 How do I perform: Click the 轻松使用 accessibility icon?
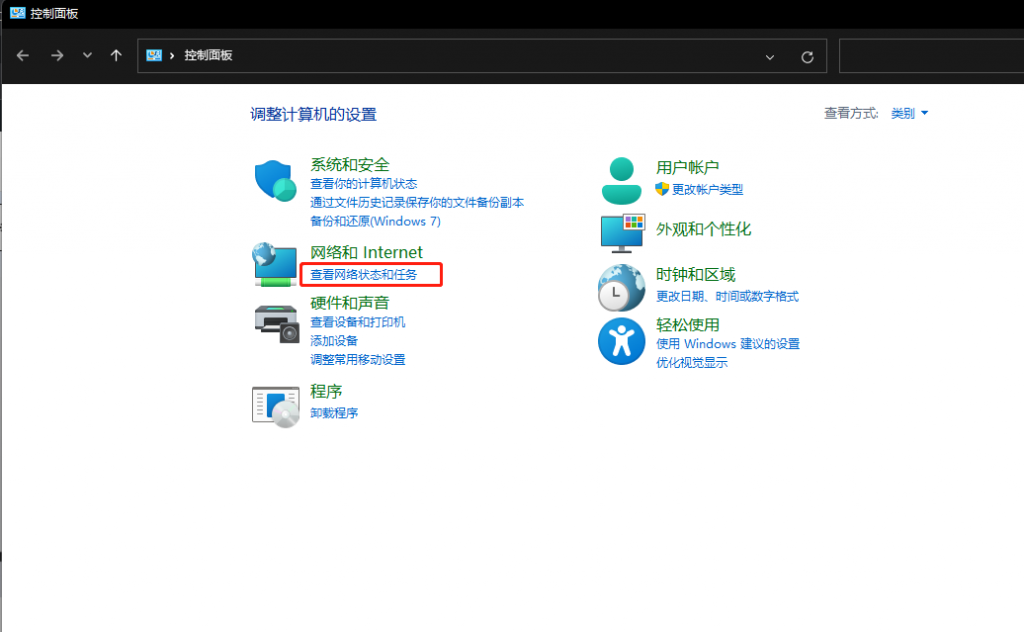tap(621, 341)
